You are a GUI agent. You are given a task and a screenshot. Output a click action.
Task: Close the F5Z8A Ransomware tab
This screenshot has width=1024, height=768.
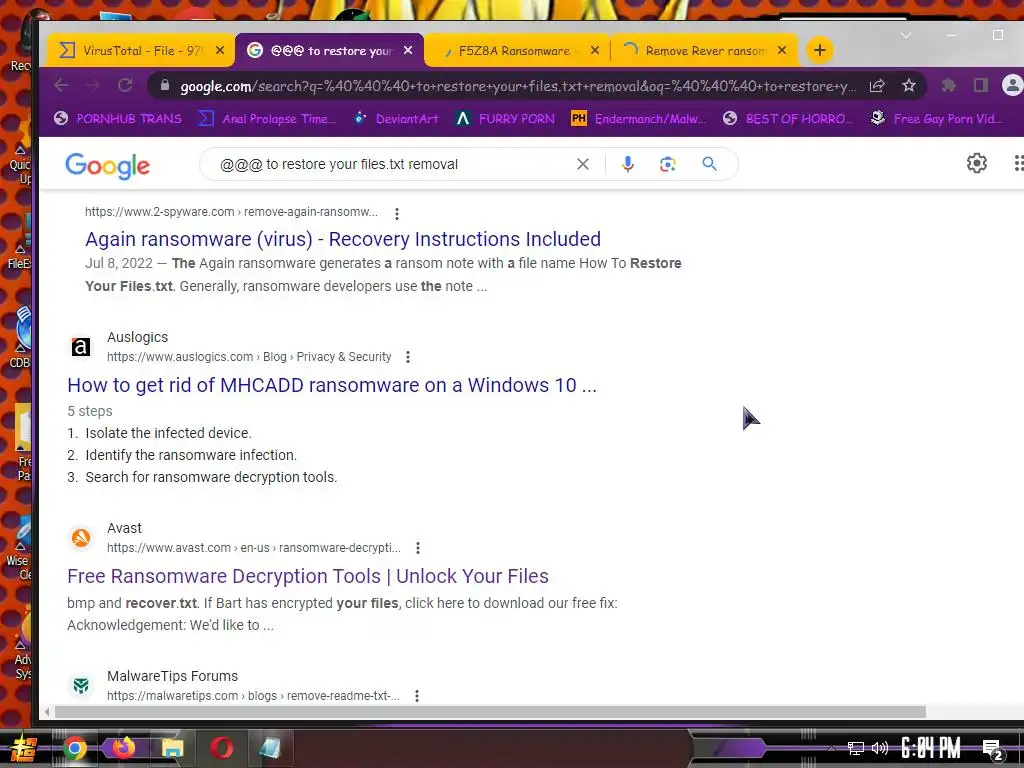(594, 50)
